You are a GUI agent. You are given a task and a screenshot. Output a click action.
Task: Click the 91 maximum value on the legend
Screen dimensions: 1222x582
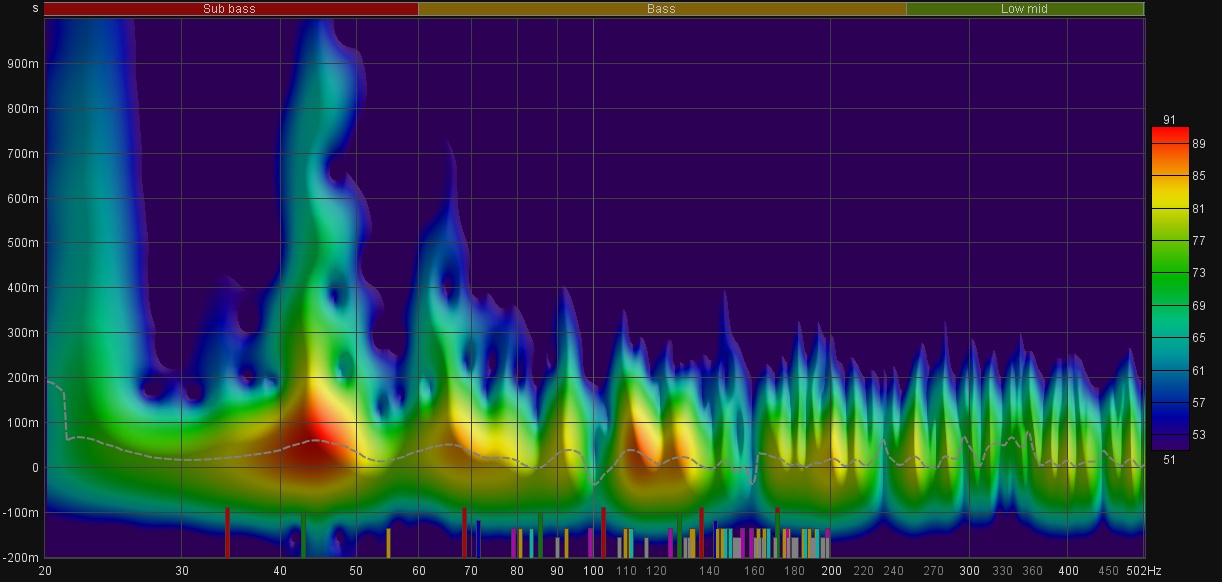point(1170,120)
